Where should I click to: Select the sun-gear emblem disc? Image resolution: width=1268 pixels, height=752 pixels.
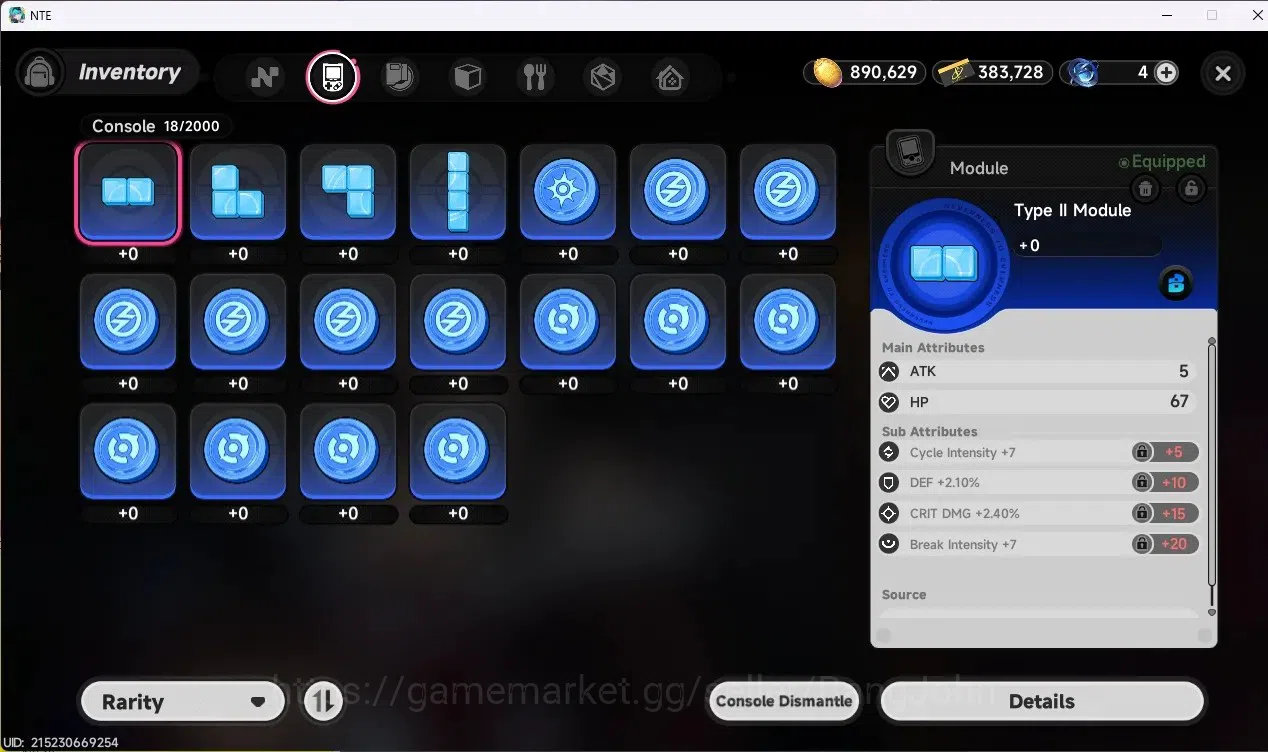click(568, 192)
